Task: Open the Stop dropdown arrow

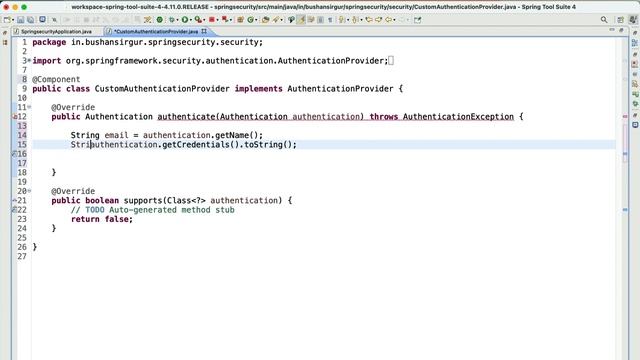Action: [x=218, y=20]
